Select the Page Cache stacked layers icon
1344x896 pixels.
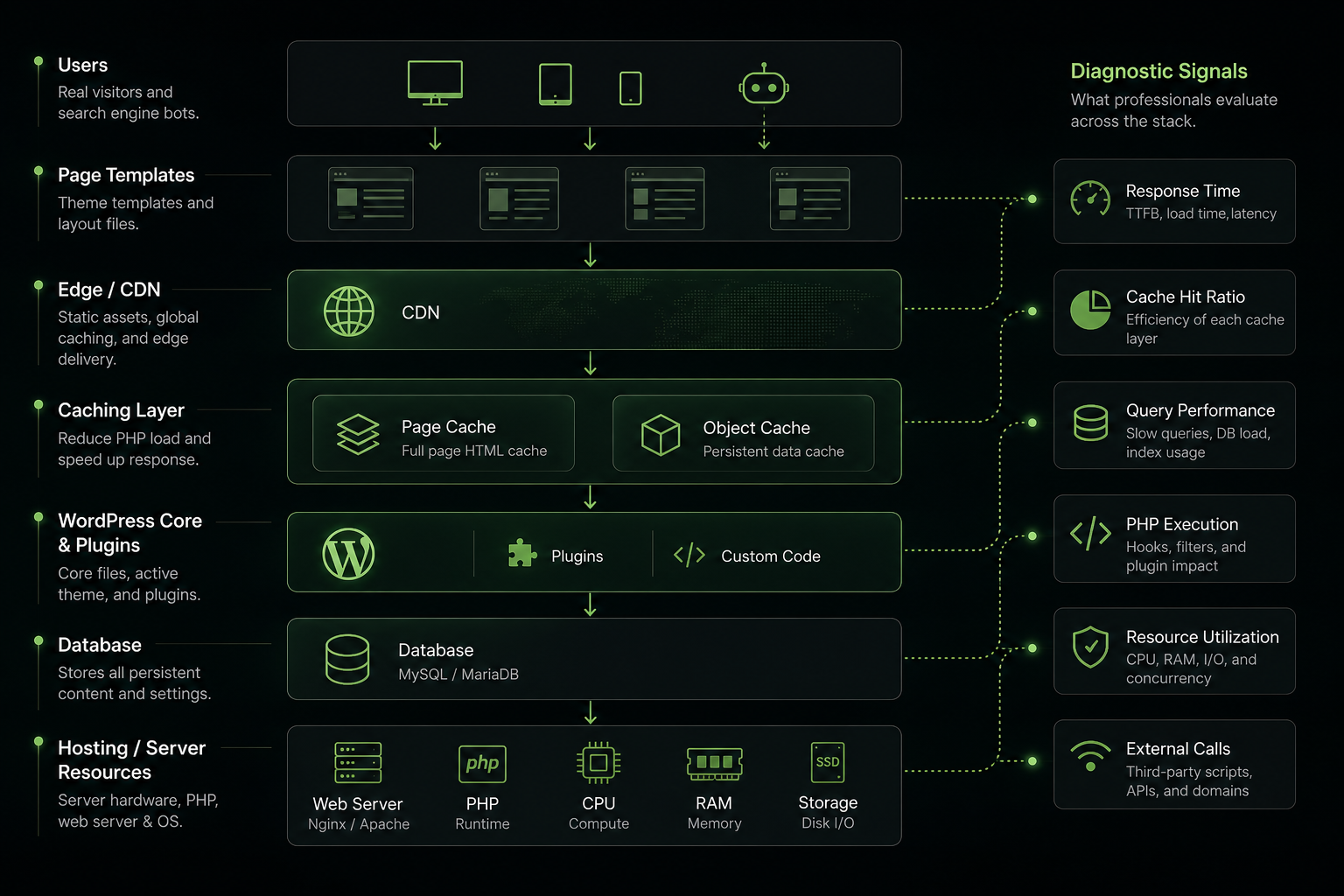358,434
